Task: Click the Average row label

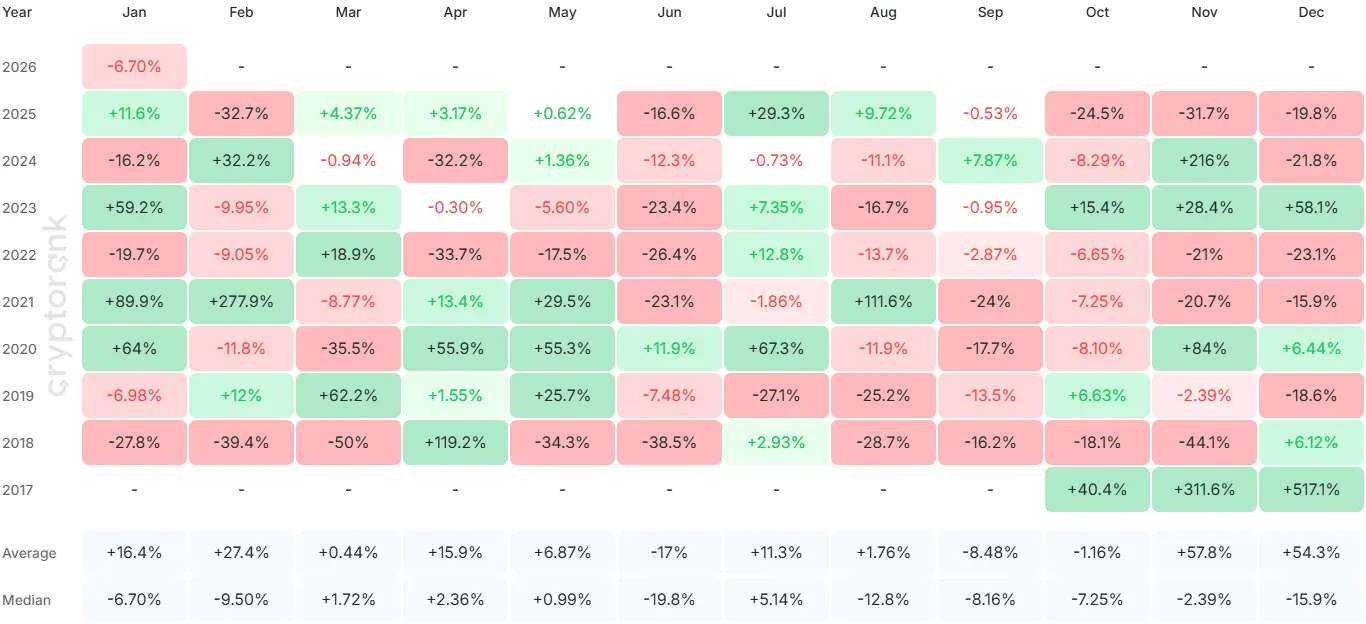Action: tap(29, 553)
